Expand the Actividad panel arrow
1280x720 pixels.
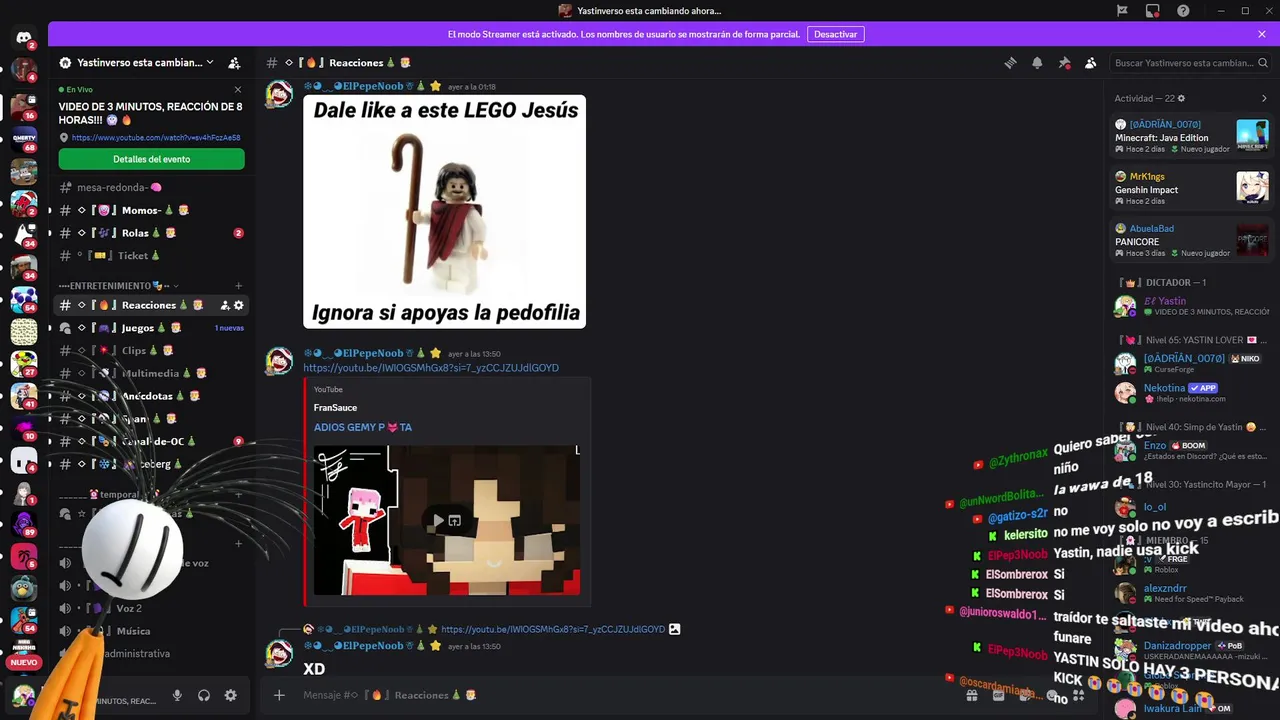click(1264, 98)
